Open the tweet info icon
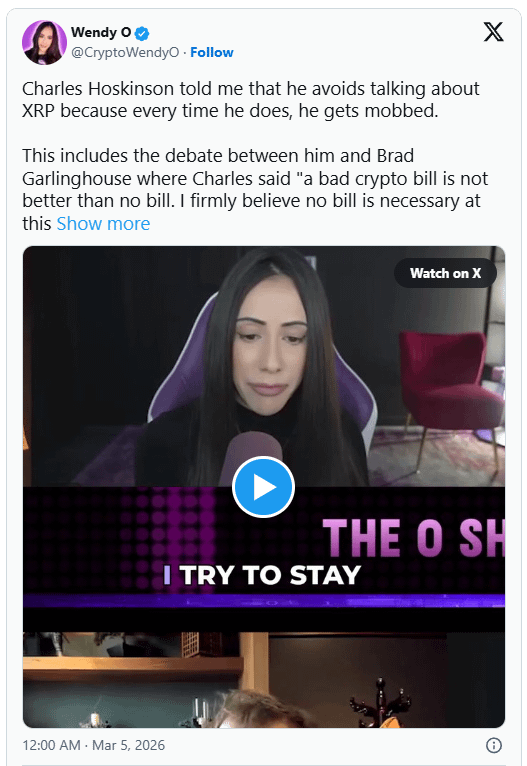527x766 pixels. (x=494, y=745)
